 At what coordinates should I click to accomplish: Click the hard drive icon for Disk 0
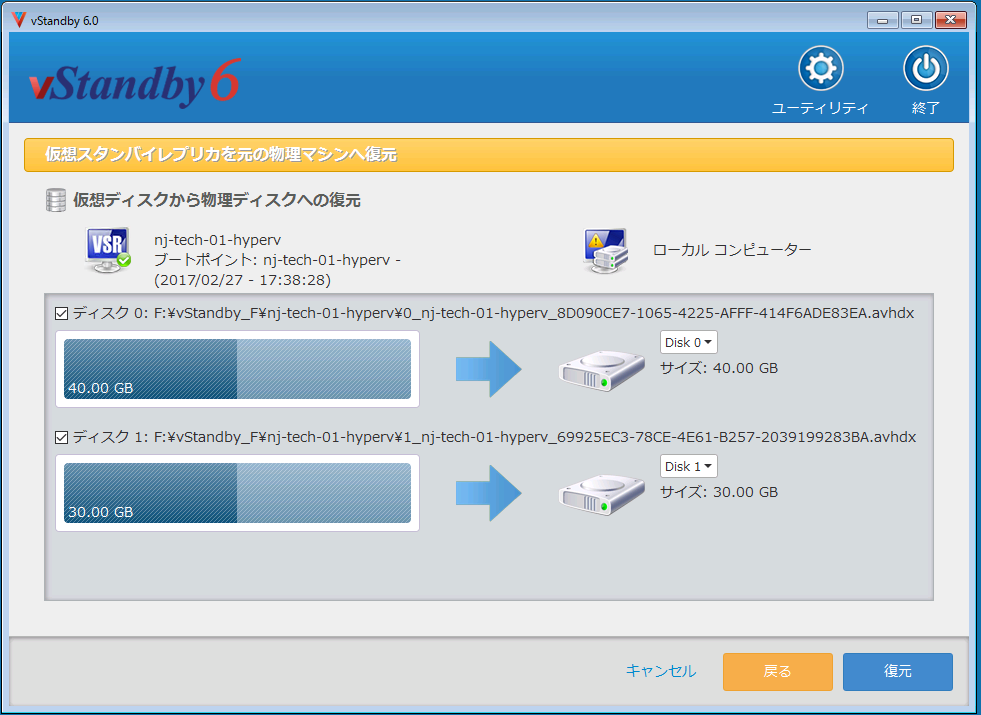point(595,369)
